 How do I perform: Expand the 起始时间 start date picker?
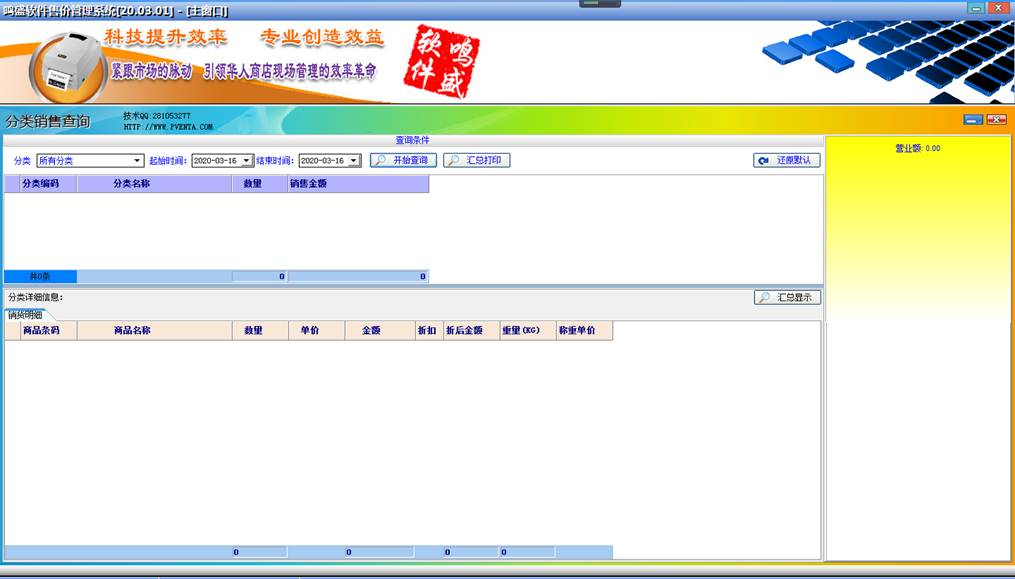pyautogui.click(x=247, y=161)
